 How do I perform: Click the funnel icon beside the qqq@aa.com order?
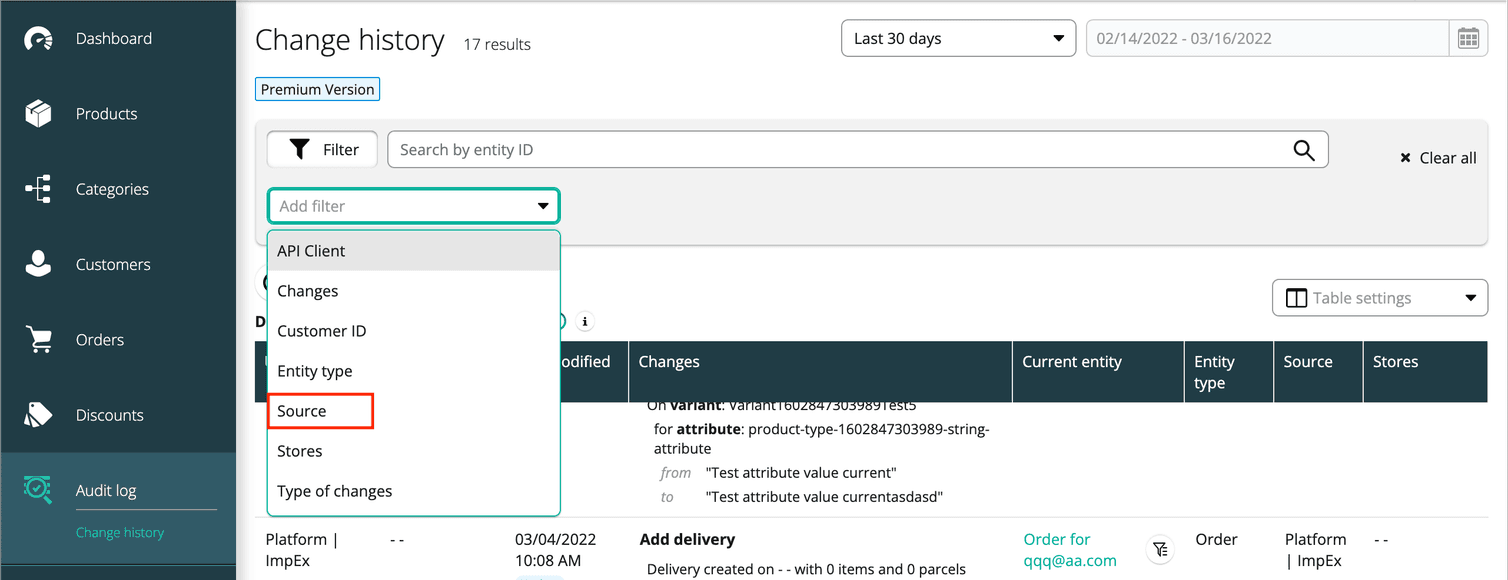pyautogui.click(x=1160, y=549)
